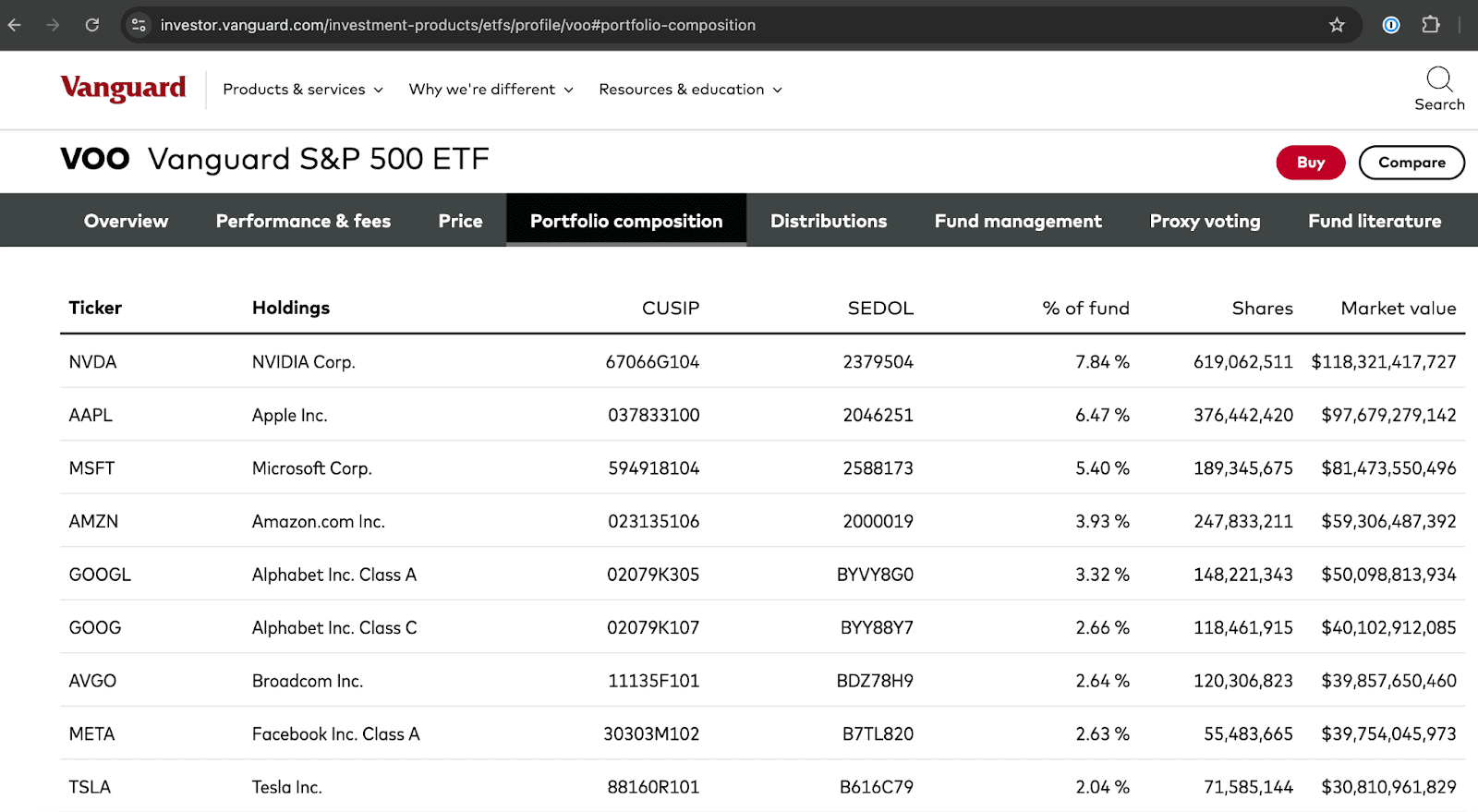Open the Fund literature tab
The width and height of the screenshot is (1478, 812).
1375,221
